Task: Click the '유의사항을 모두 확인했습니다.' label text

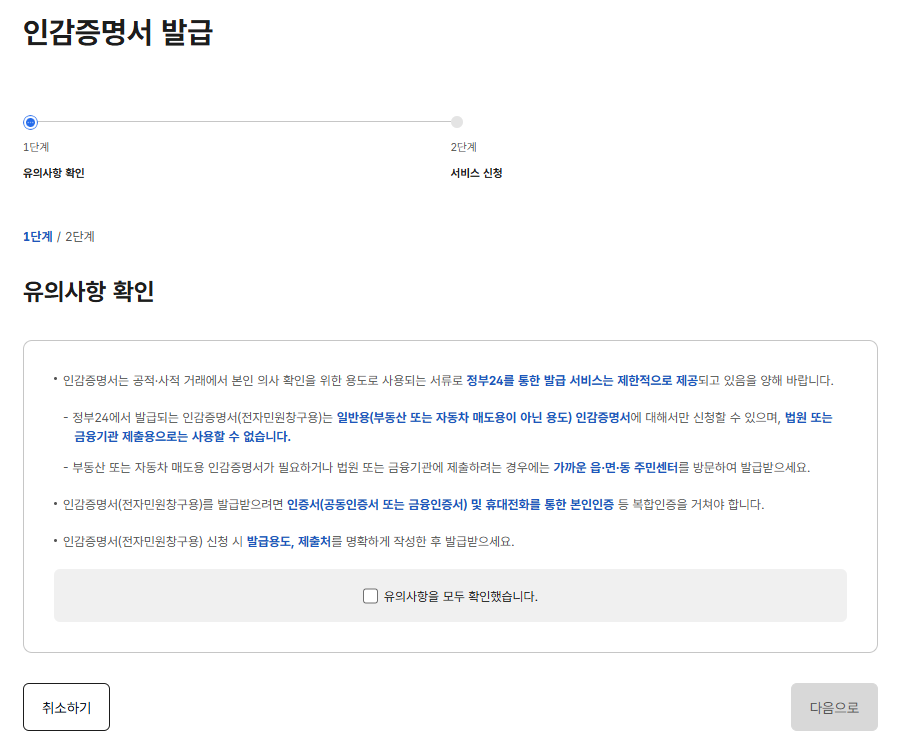Action: (461, 597)
